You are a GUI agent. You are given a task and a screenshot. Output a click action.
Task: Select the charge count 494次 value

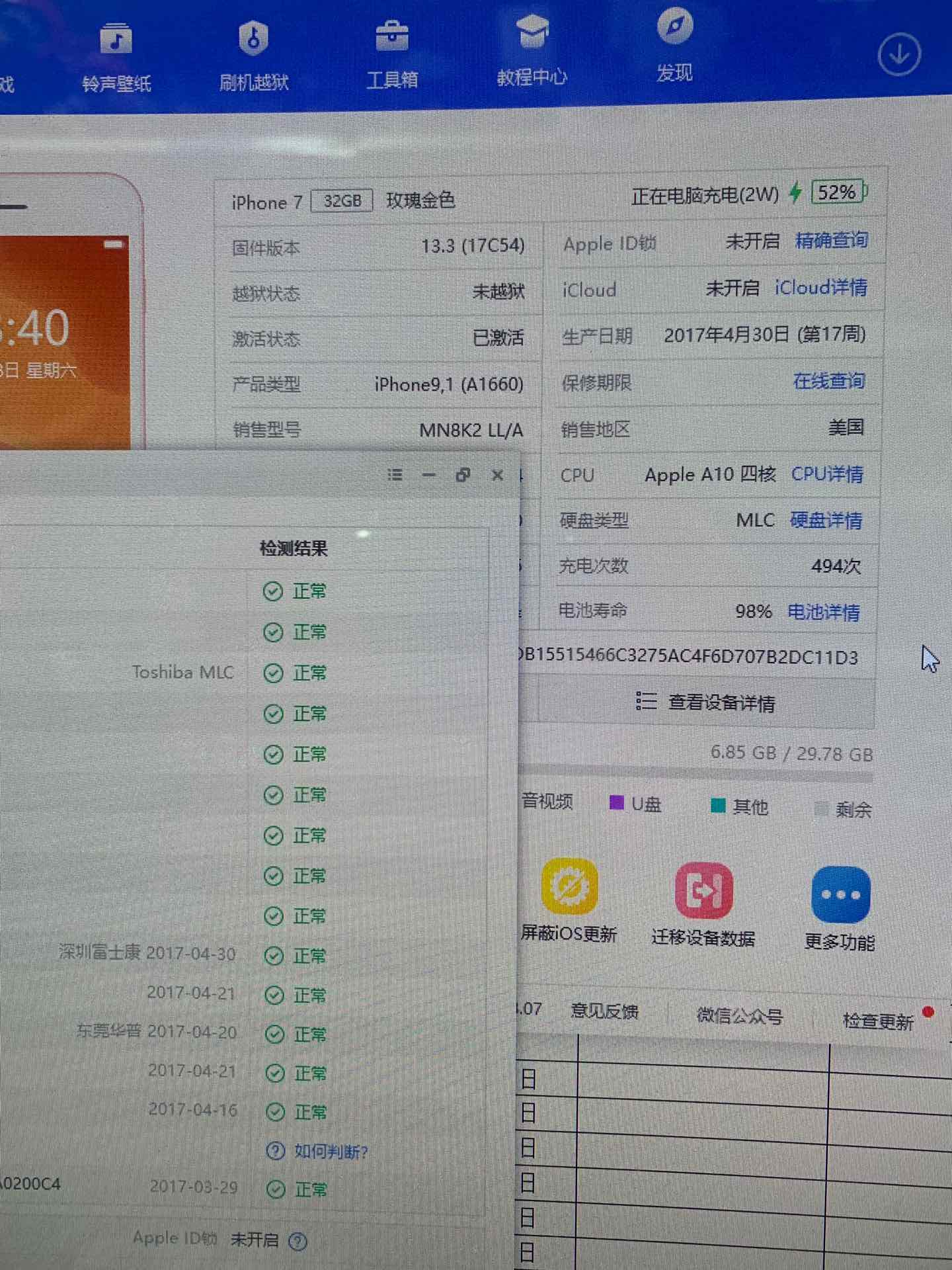pyautogui.click(x=836, y=566)
